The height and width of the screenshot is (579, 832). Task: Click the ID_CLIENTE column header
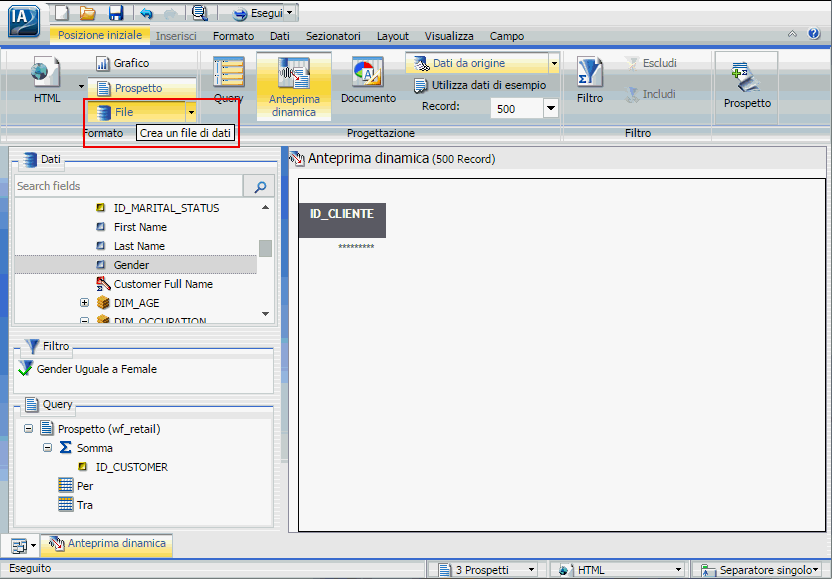click(x=342, y=220)
